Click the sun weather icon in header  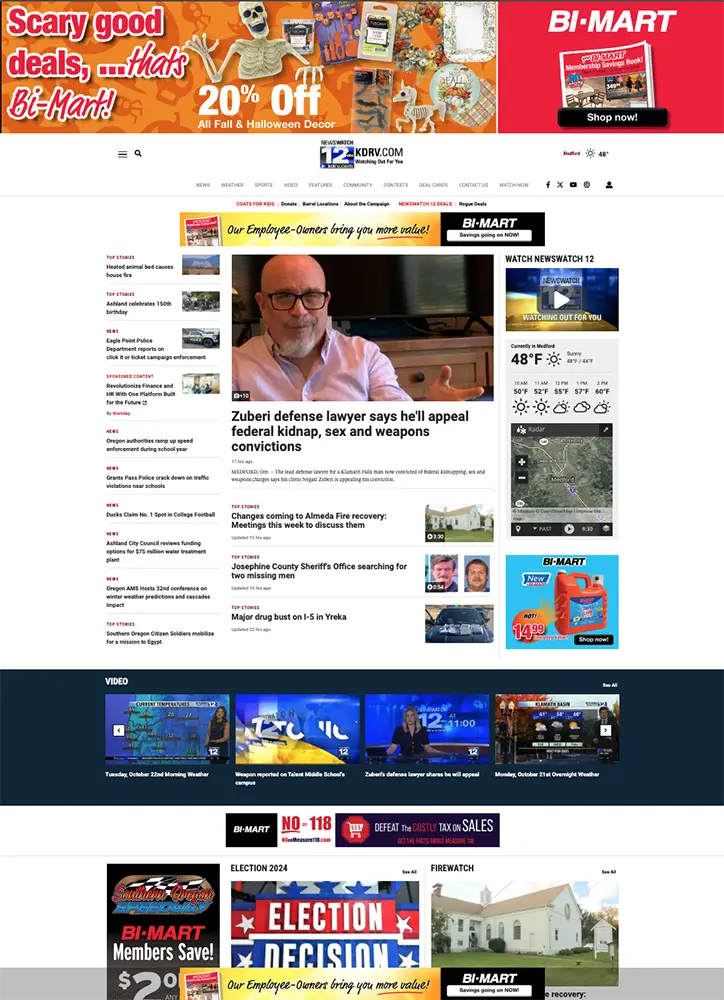click(x=590, y=154)
